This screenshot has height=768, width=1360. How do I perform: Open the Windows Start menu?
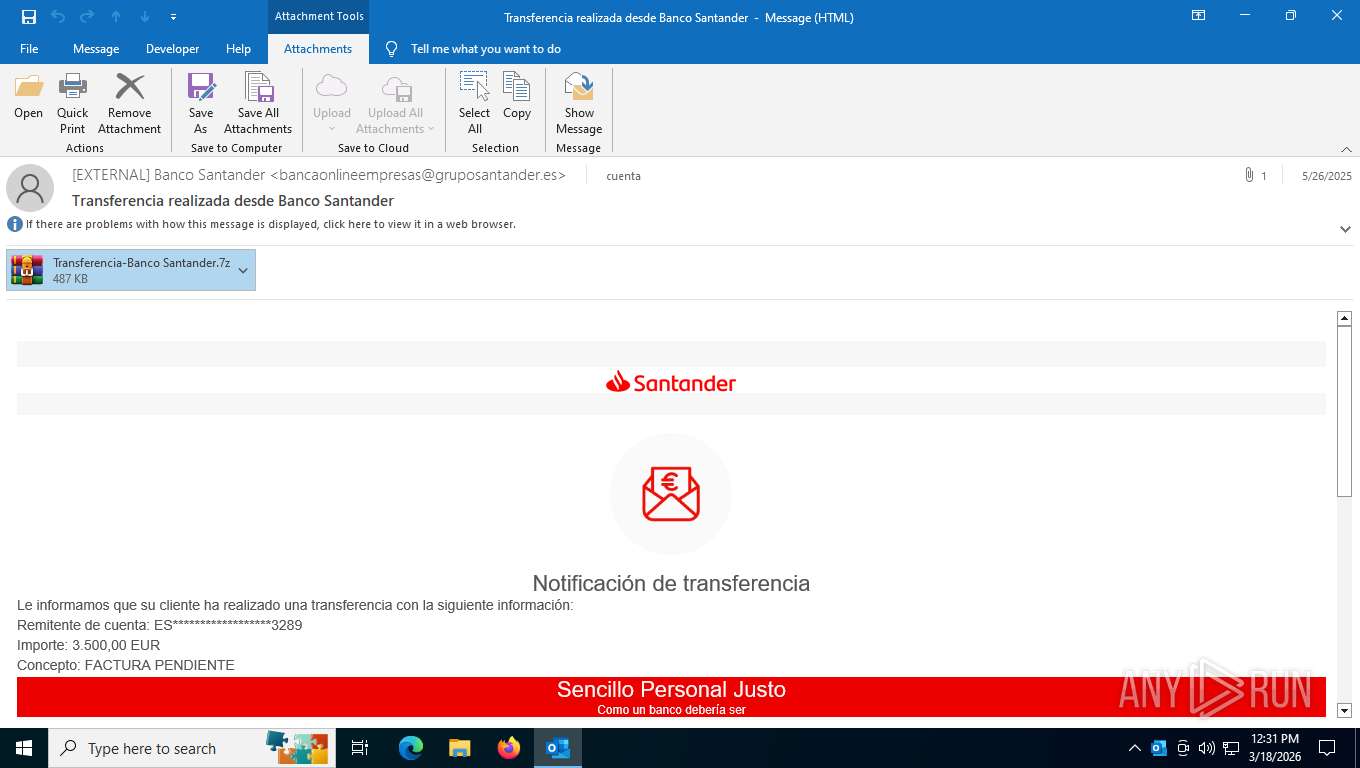coord(24,748)
